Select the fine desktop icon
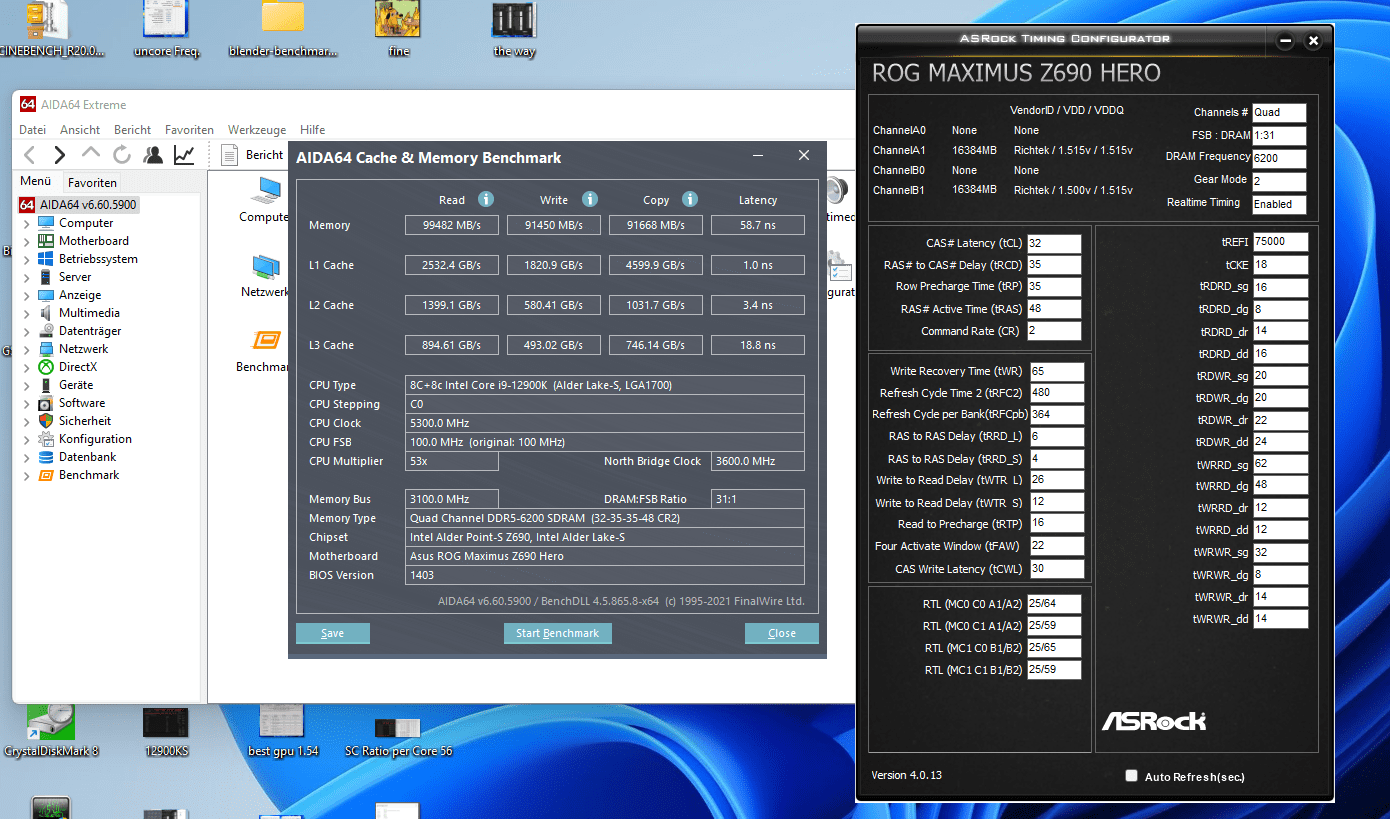The height and width of the screenshot is (819, 1390). click(x=398, y=28)
